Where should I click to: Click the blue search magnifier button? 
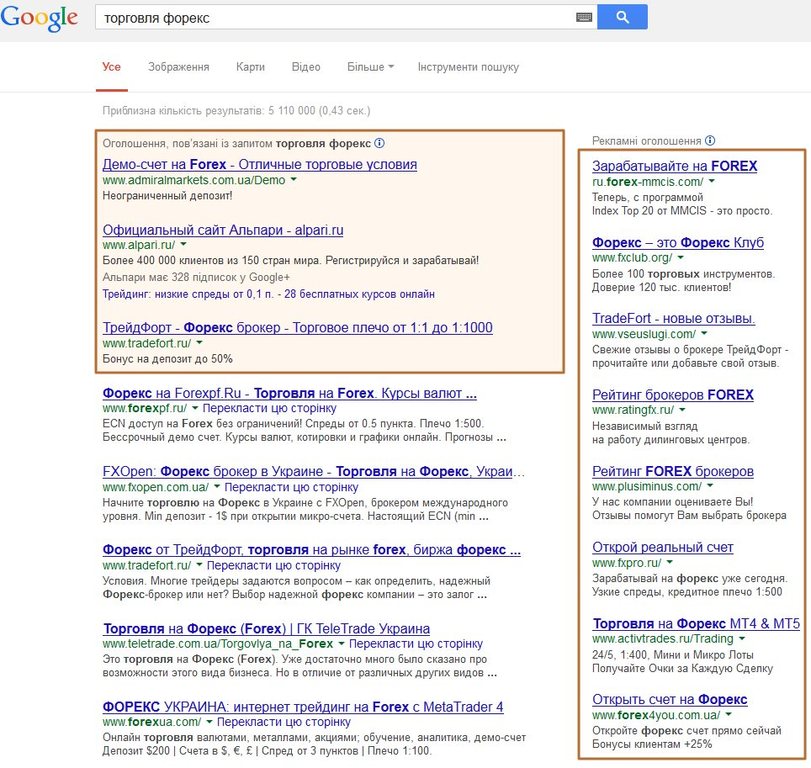click(x=622, y=17)
